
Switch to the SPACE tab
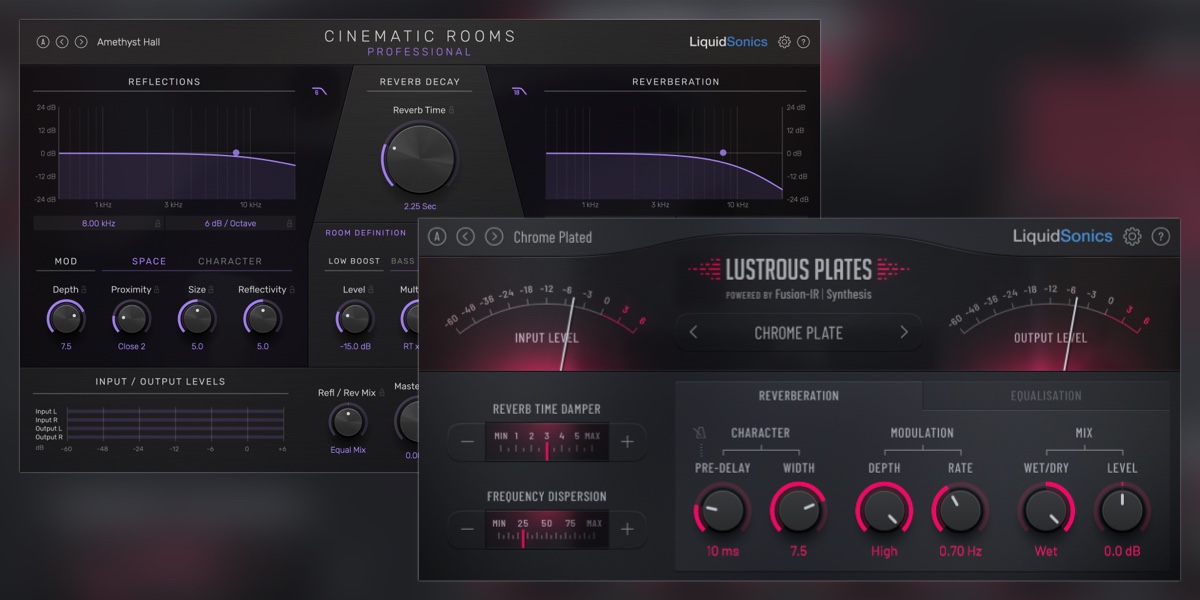(x=149, y=261)
